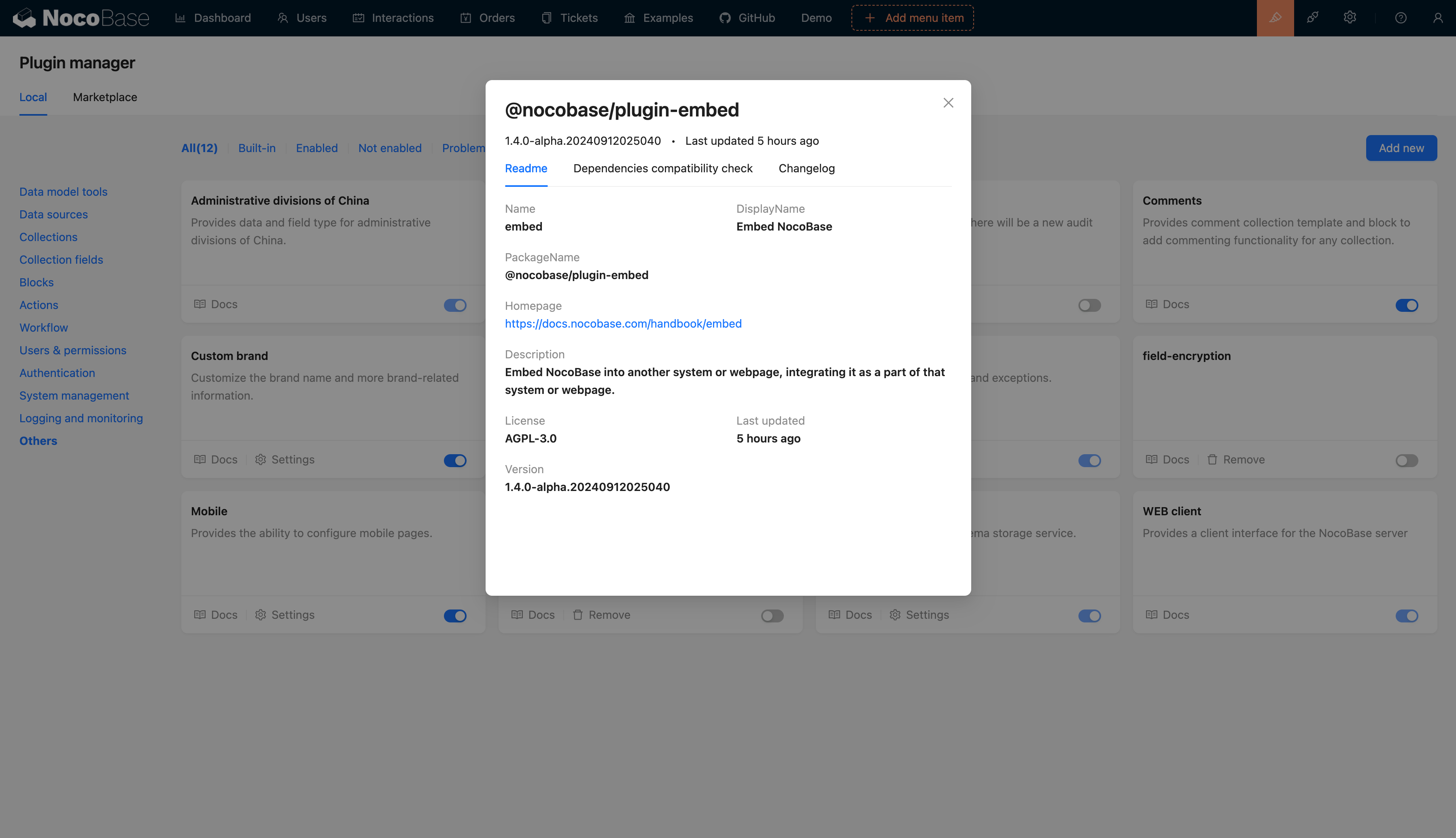Click the GitHub icon in the navbar
Viewport: 1456px width, 838px height.
point(724,18)
